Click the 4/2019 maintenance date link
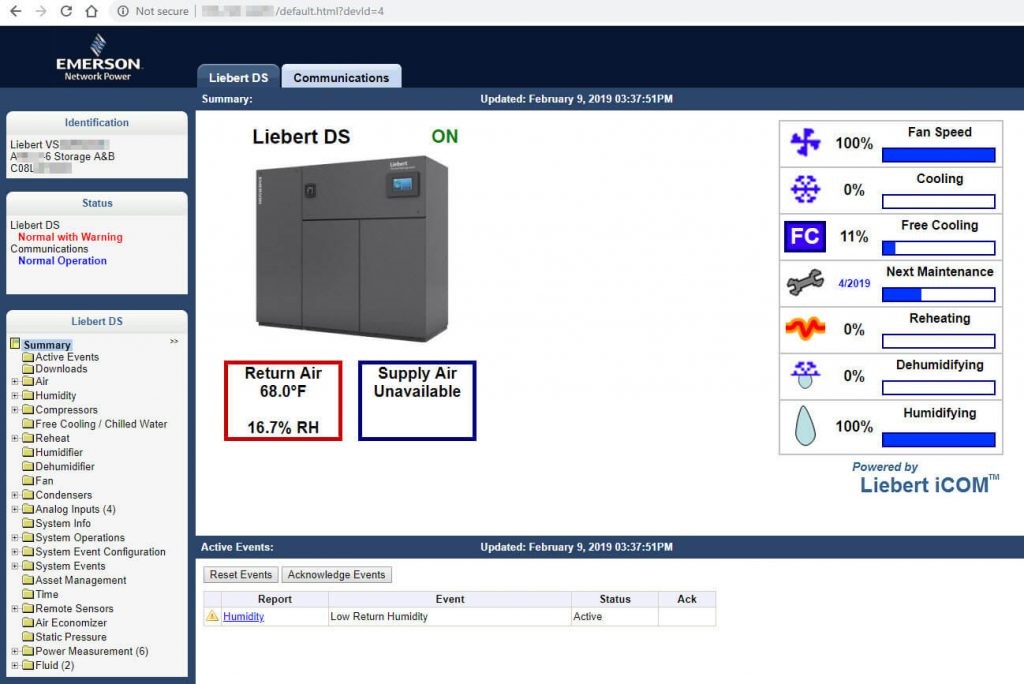1024x684 pixels. 854,283
